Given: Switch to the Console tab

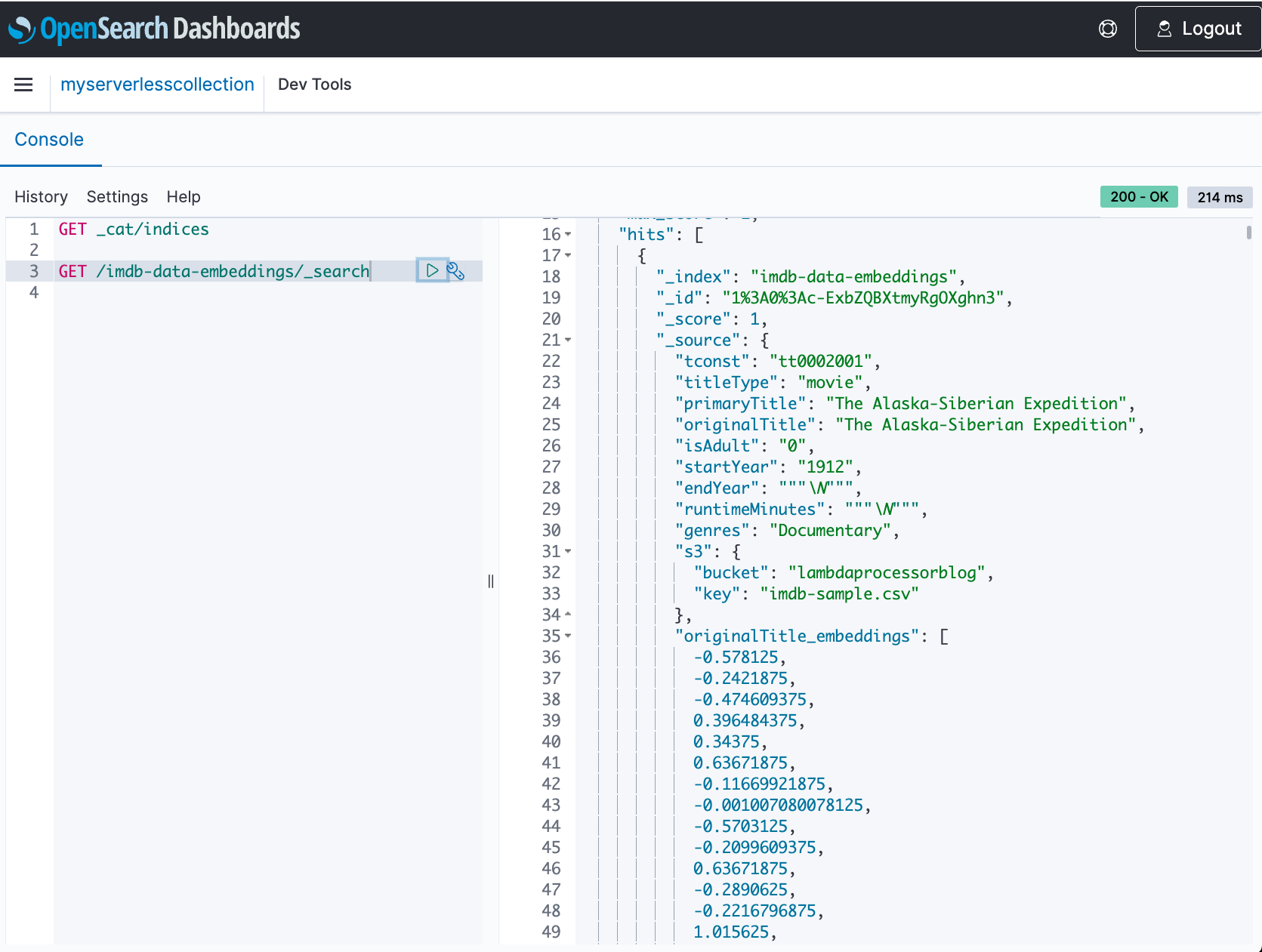Looking at the screenshot, I should (x=49, y=139).
